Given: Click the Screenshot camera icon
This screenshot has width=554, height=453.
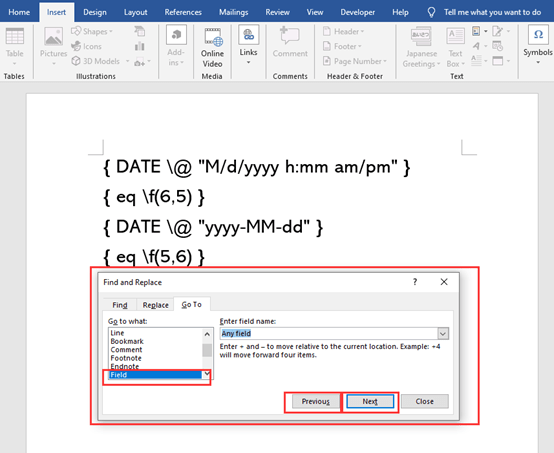Looking at the screenshot, I should coord(139,62).
